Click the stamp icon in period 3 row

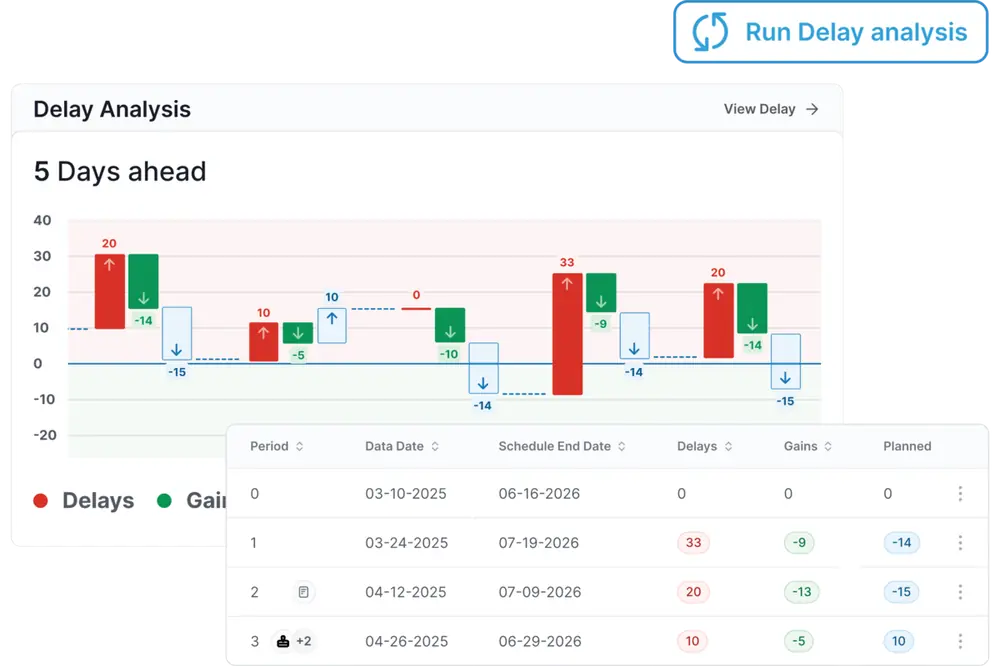click(283, 641)
